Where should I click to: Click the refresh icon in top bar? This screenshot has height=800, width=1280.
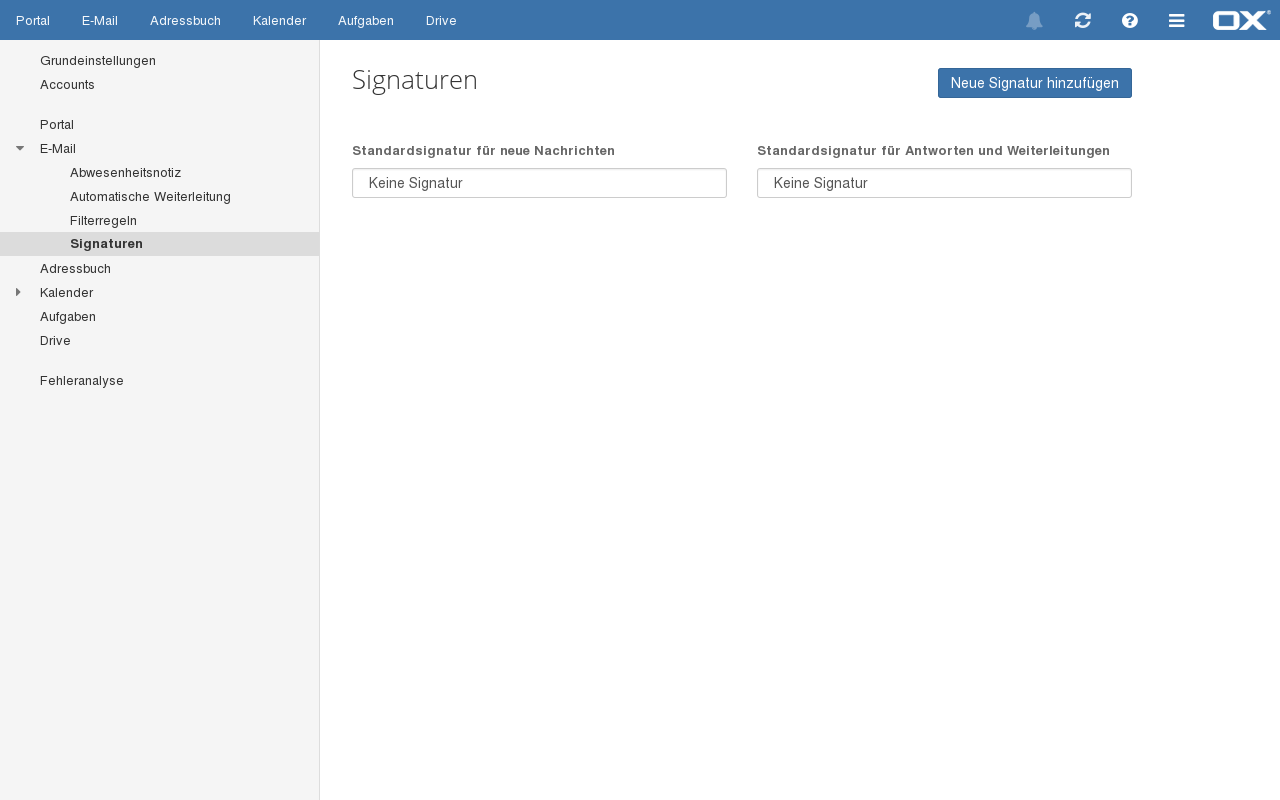pyautogui.click(x=1082, y=20)
